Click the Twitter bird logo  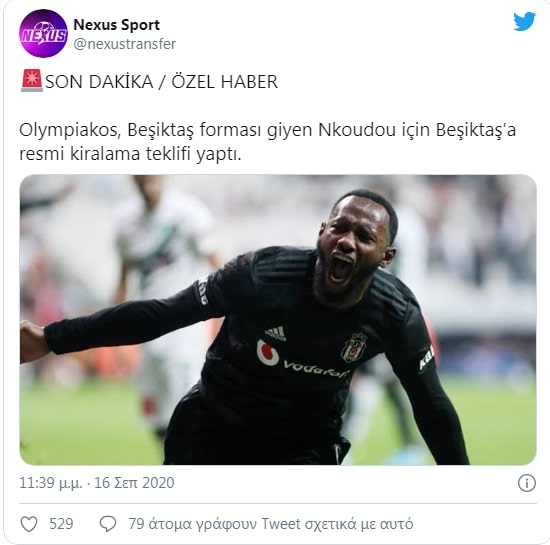tap(524, 22)
